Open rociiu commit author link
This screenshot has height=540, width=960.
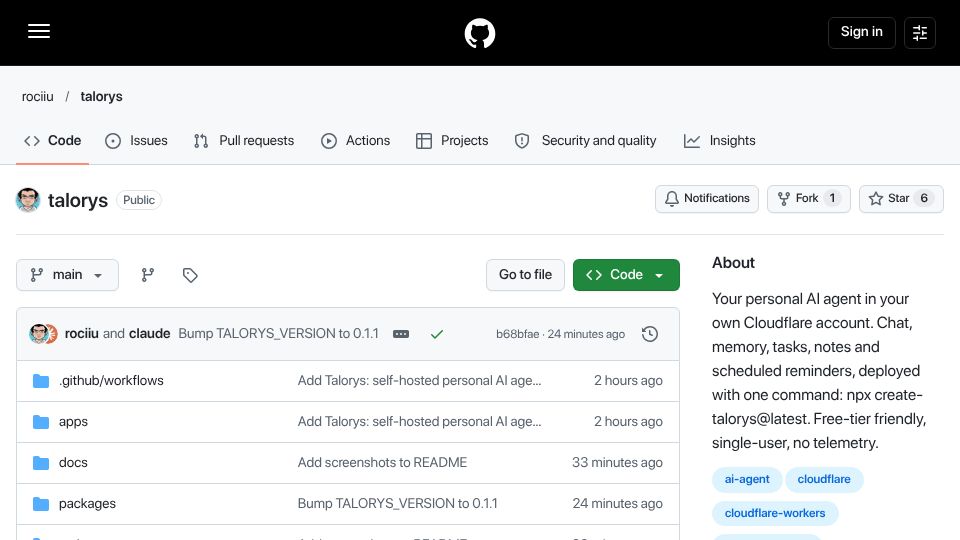coord(81,334)
